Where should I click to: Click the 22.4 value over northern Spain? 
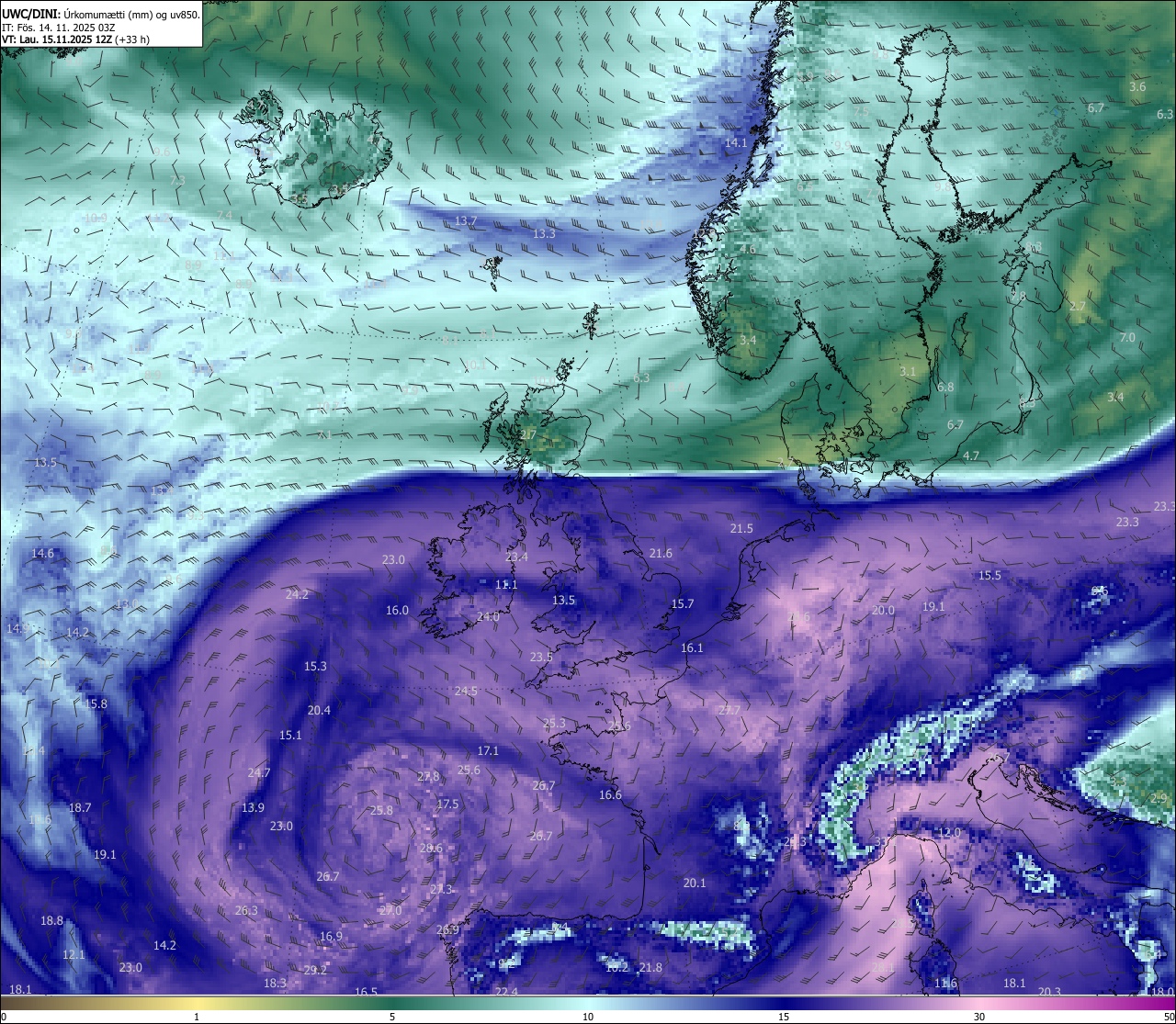[x=506, y=993]
